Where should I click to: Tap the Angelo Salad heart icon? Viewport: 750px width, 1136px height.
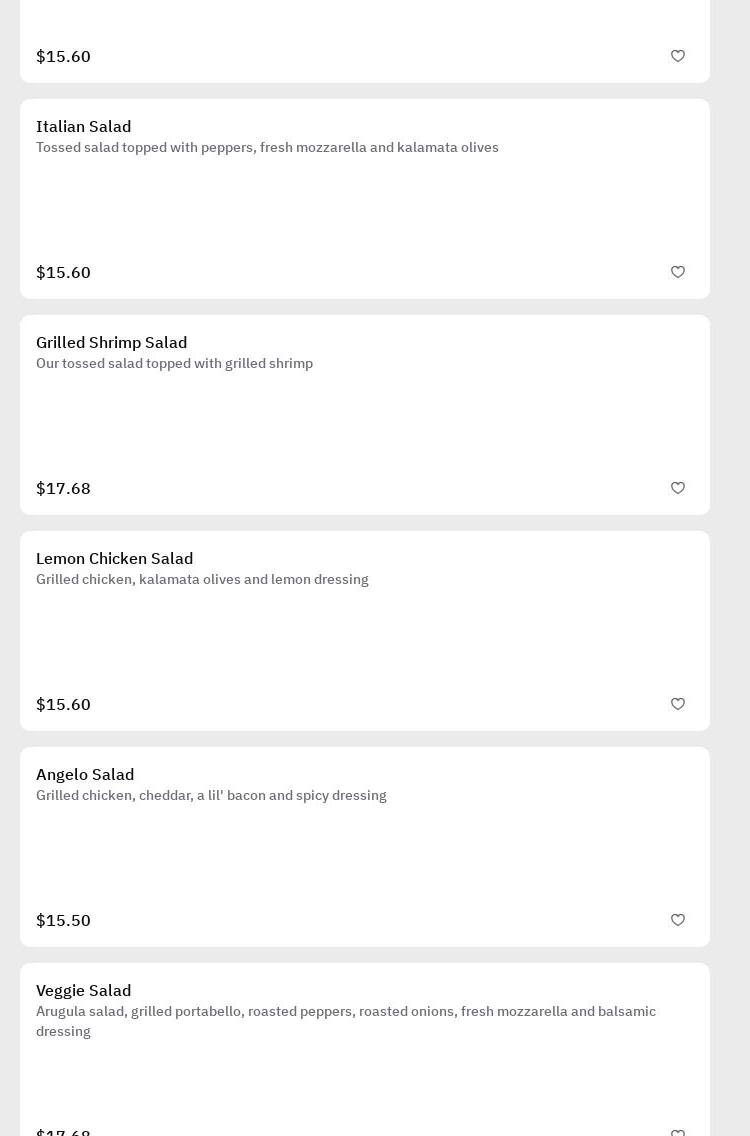678,920
